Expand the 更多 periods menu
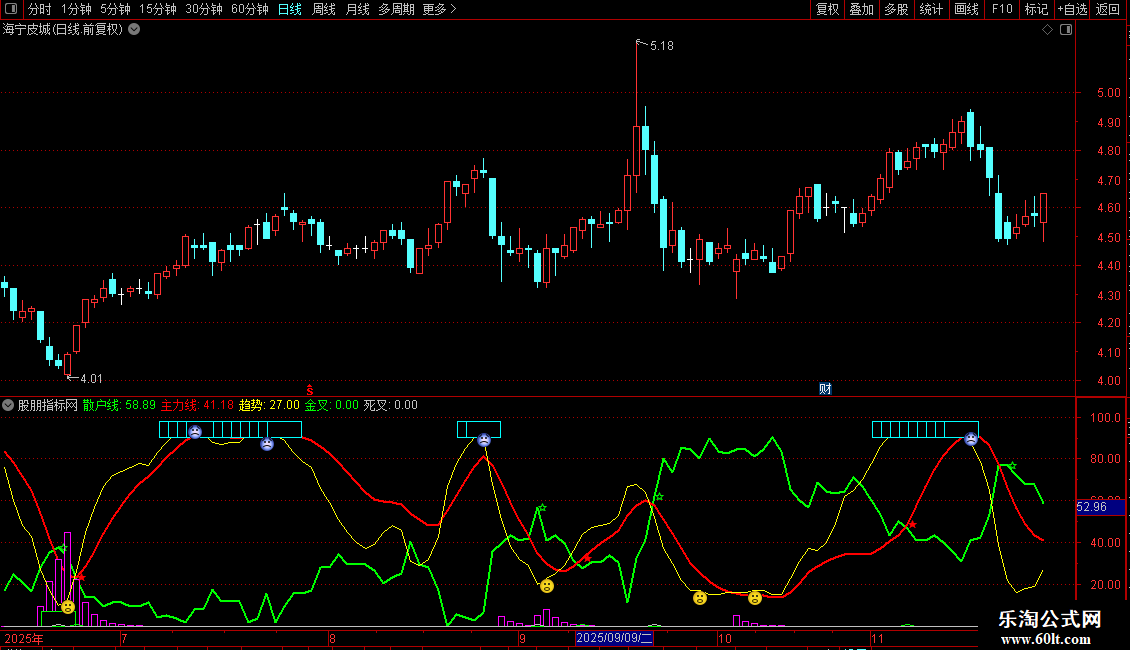1130x650 pixels. click(x=440, y=9)
